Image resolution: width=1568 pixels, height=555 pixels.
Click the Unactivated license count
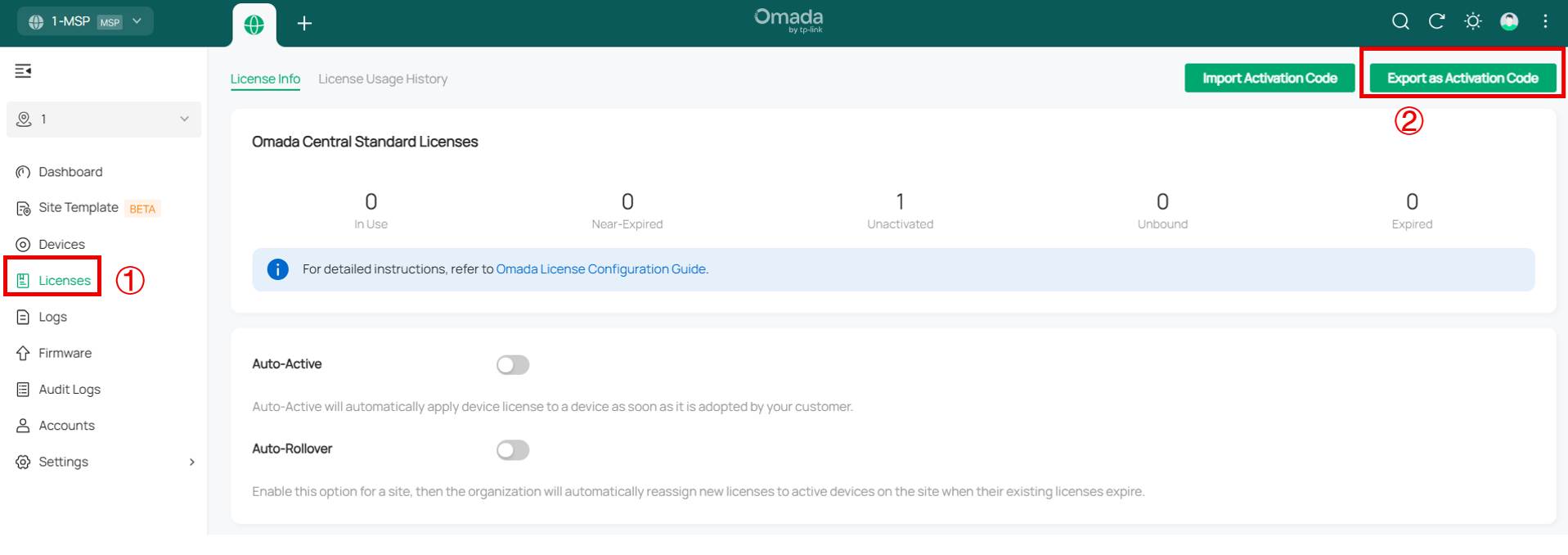900,201
